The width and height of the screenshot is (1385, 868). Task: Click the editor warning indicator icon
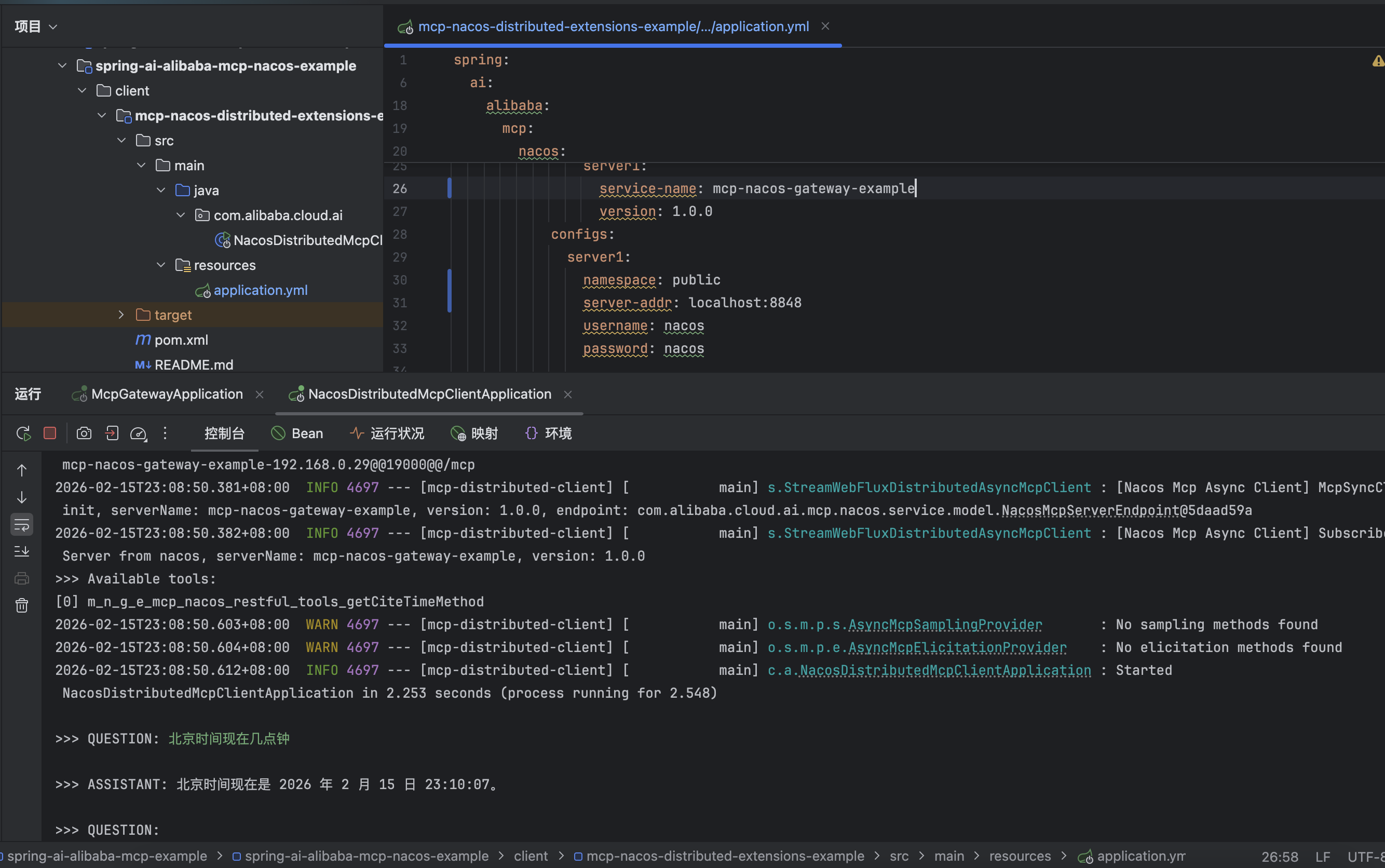(1378, 61)
